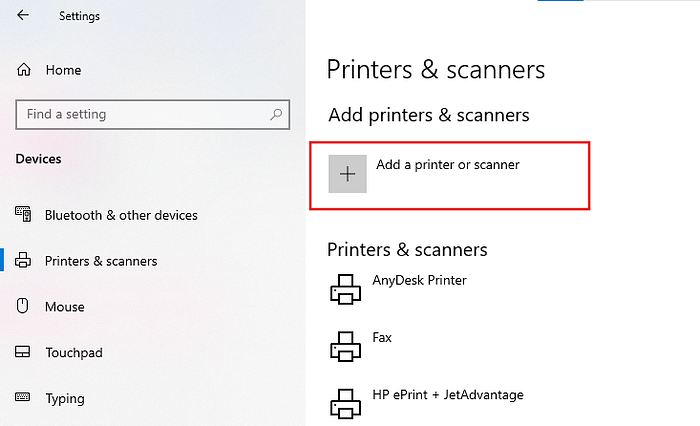Screen dimensions: 700x426
Task: Click the Printers & scanners page title
Action: [436, 70]
